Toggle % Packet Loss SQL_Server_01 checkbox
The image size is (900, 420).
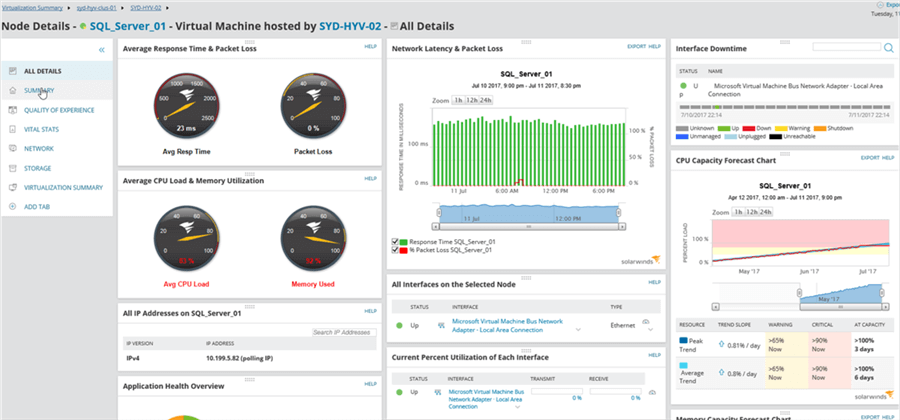(395, 250)
